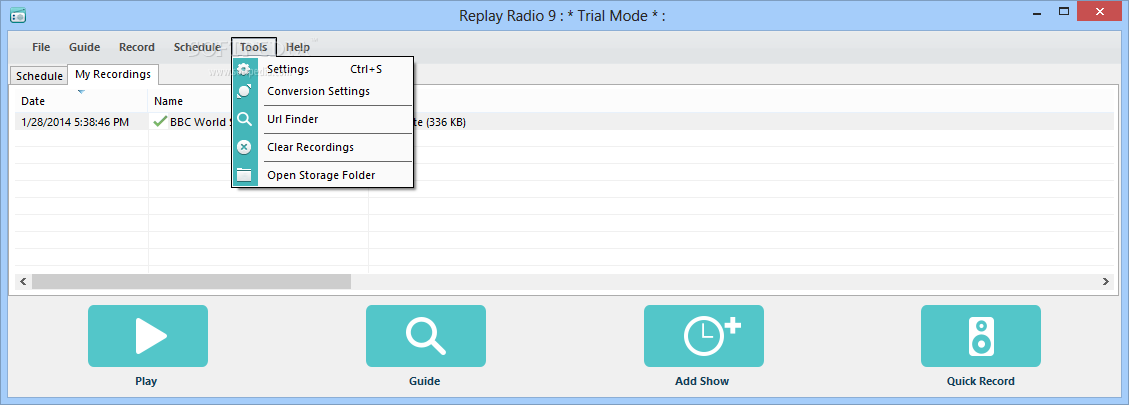
Task: Click the horizontal scrollbar left arrow
Action: 23,281
